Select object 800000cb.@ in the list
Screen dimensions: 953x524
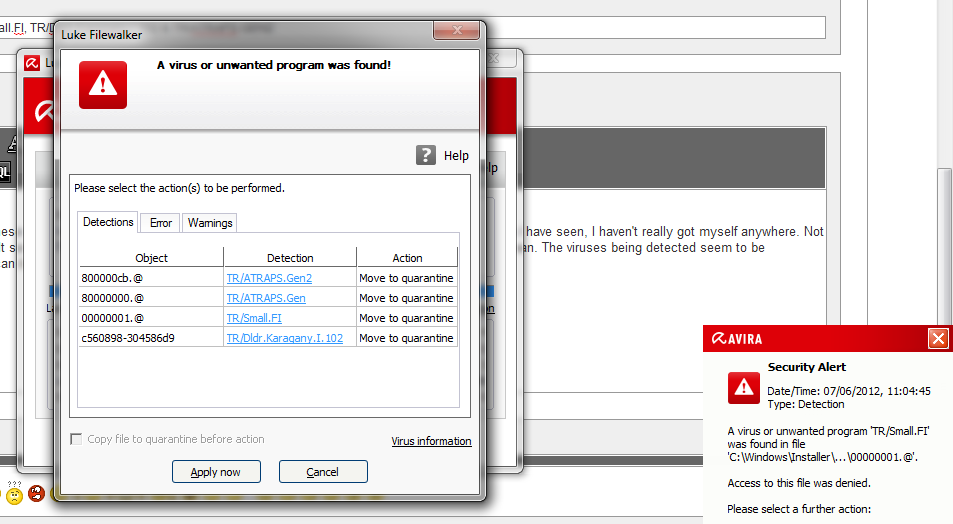(112, 278)
